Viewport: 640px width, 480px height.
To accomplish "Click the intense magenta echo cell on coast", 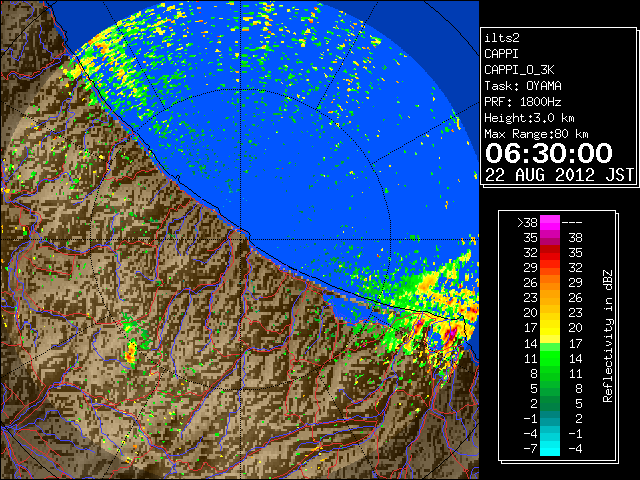I will (x=450, y=333).
